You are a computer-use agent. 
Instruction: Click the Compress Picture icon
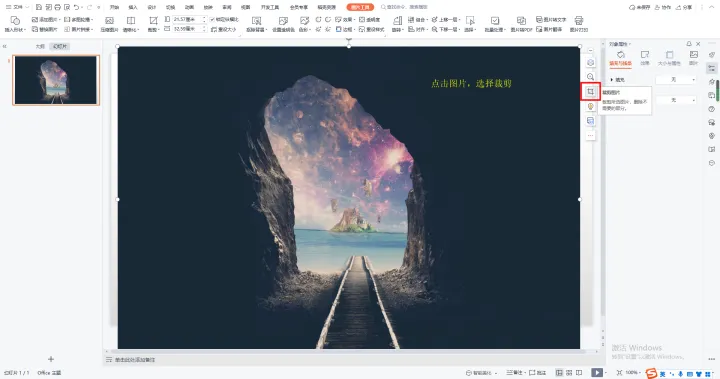(x=109, y=21)
